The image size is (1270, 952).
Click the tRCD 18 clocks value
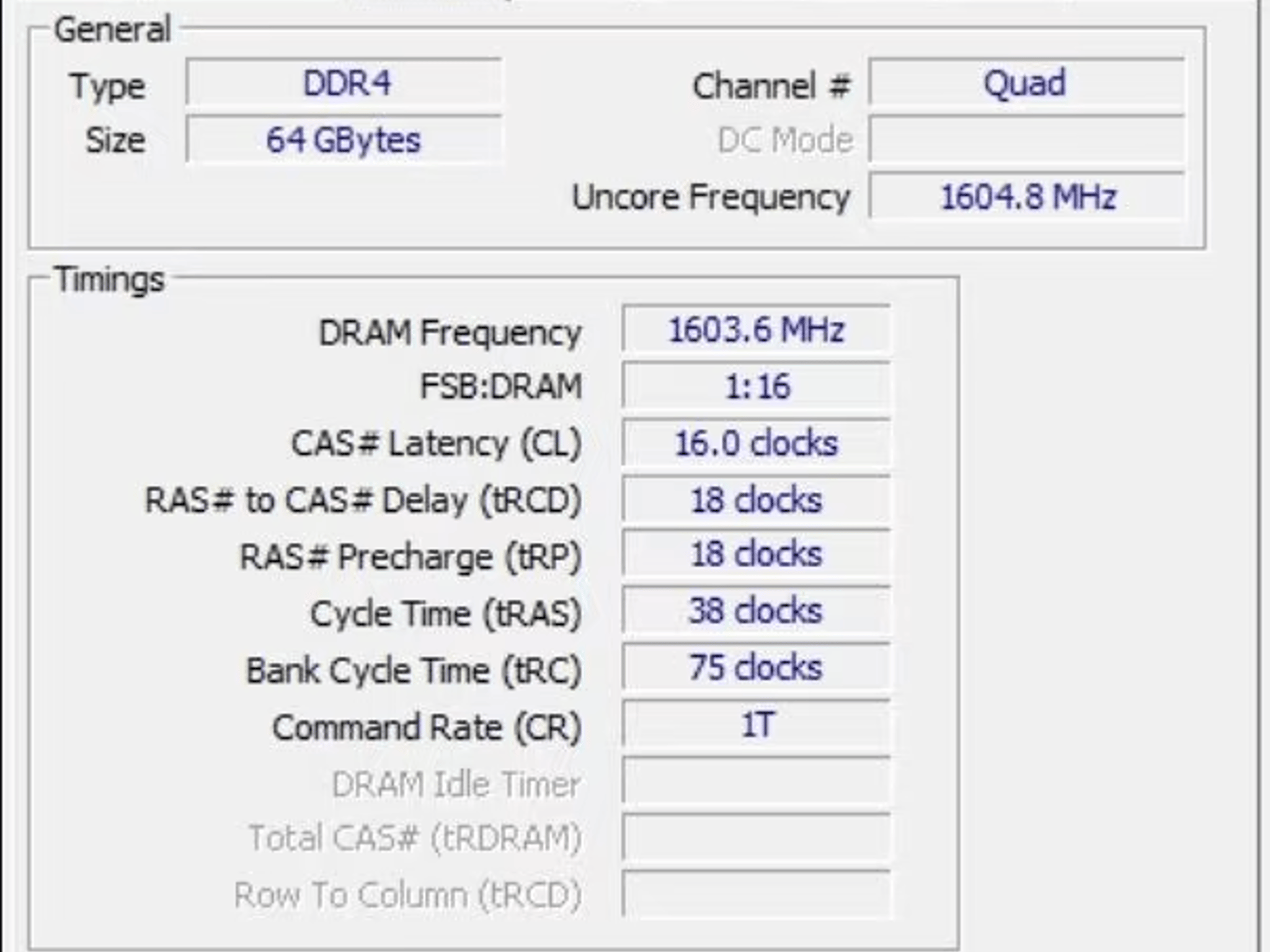(x=757, y=500)
